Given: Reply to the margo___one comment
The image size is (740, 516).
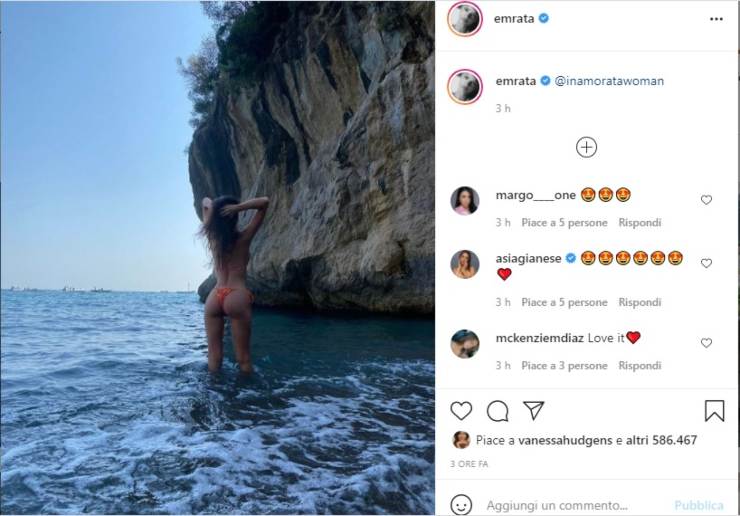Looking at the screenshot, I should [640, 222].
